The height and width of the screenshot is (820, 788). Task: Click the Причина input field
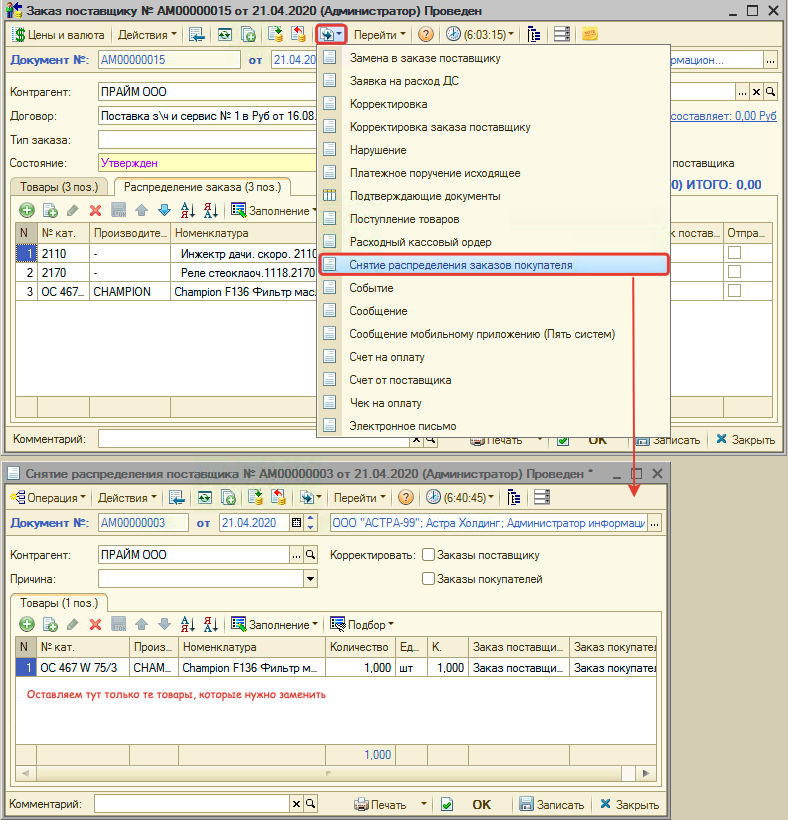(x=201, y=579)
